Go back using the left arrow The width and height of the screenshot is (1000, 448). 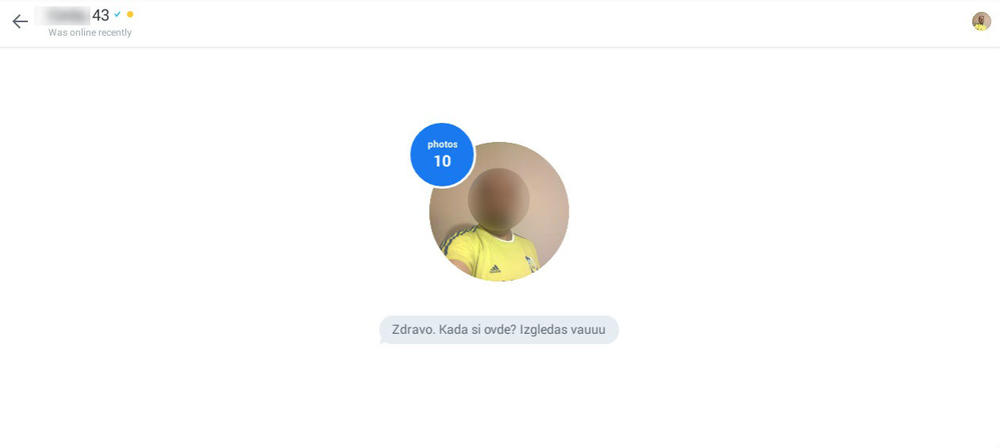click(x=20, y=22)
